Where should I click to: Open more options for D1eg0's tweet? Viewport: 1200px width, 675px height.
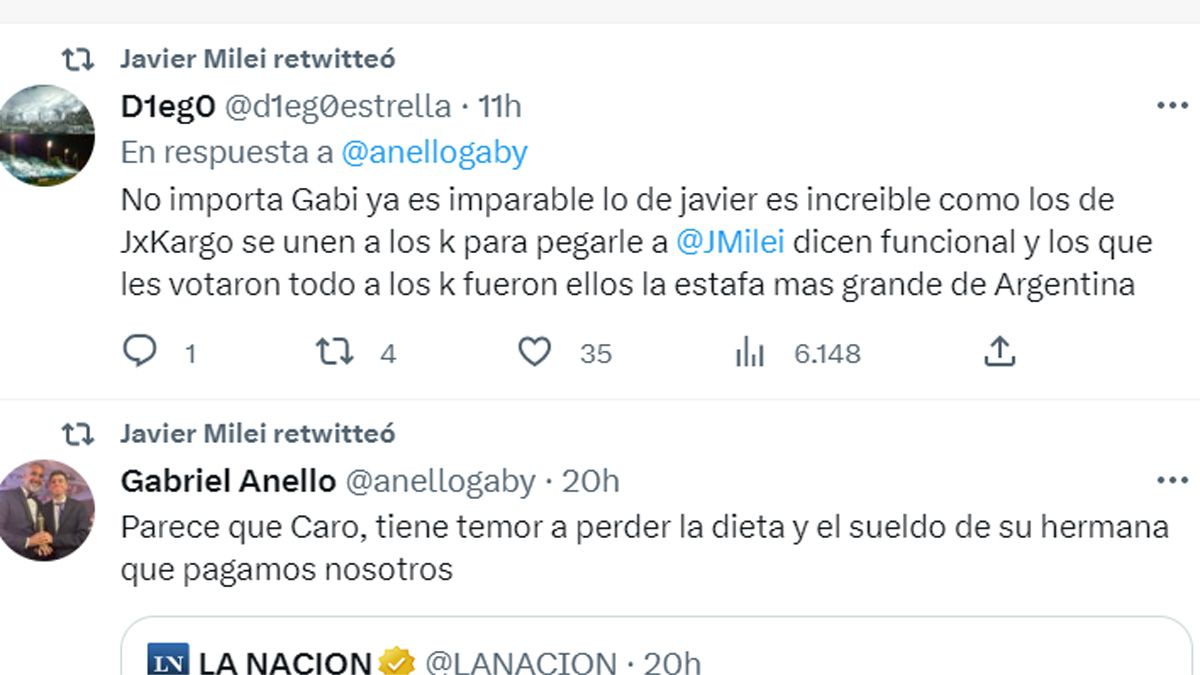tap(1171, 106)
